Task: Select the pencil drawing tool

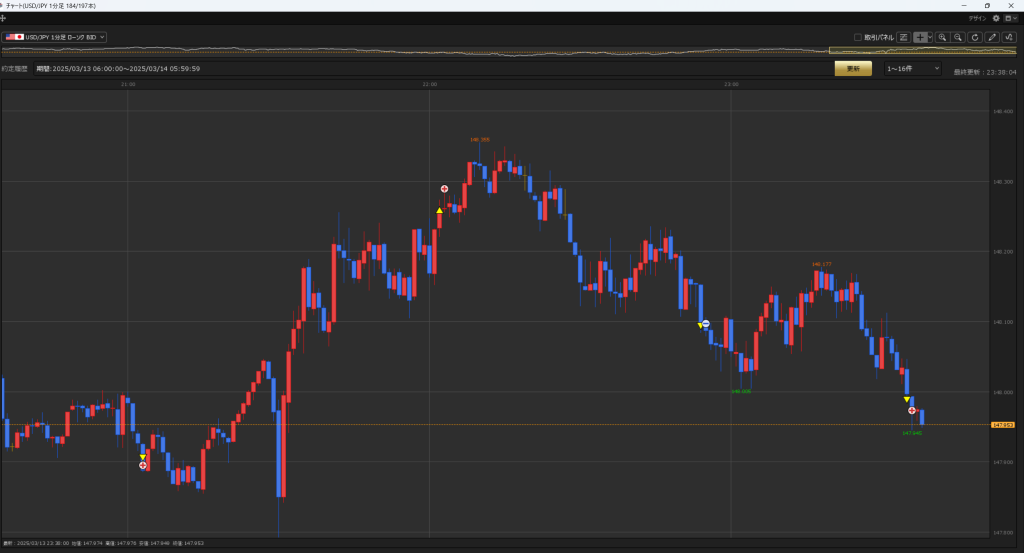Action: coord(992,37)
